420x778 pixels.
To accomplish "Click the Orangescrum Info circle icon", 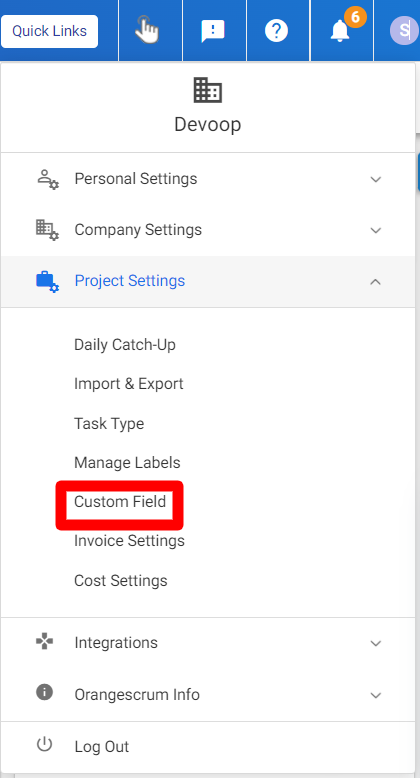I will coord(45,692).
